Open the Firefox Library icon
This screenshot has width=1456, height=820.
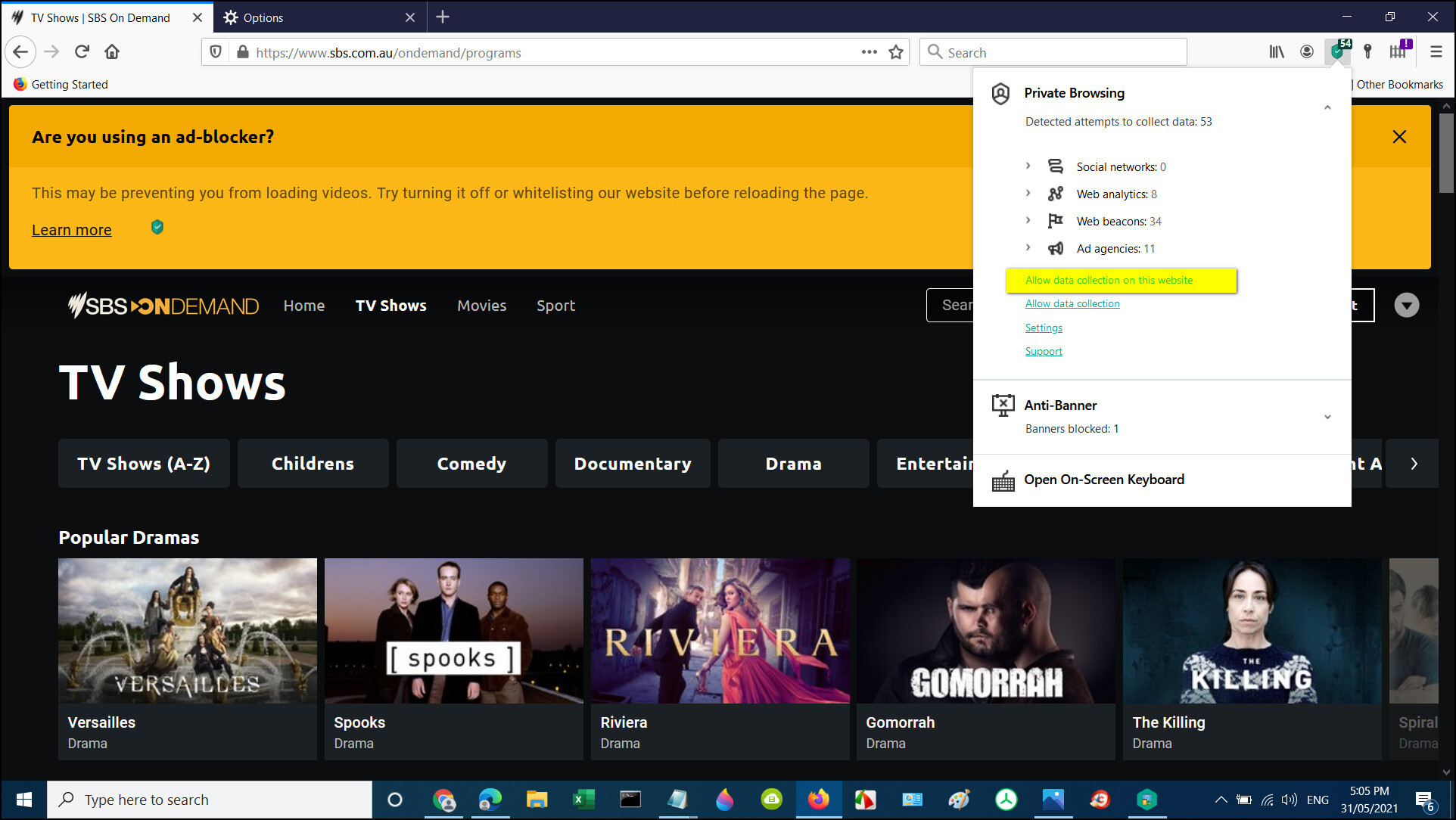1277,51
